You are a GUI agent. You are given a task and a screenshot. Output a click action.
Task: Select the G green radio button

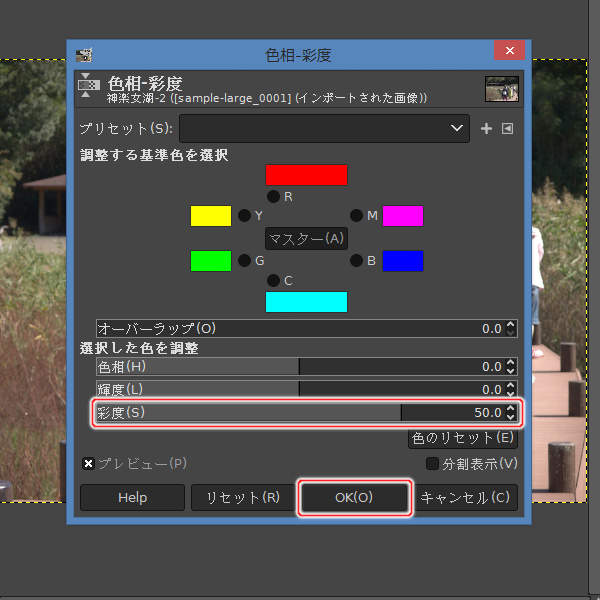click(x=245, y=261)
